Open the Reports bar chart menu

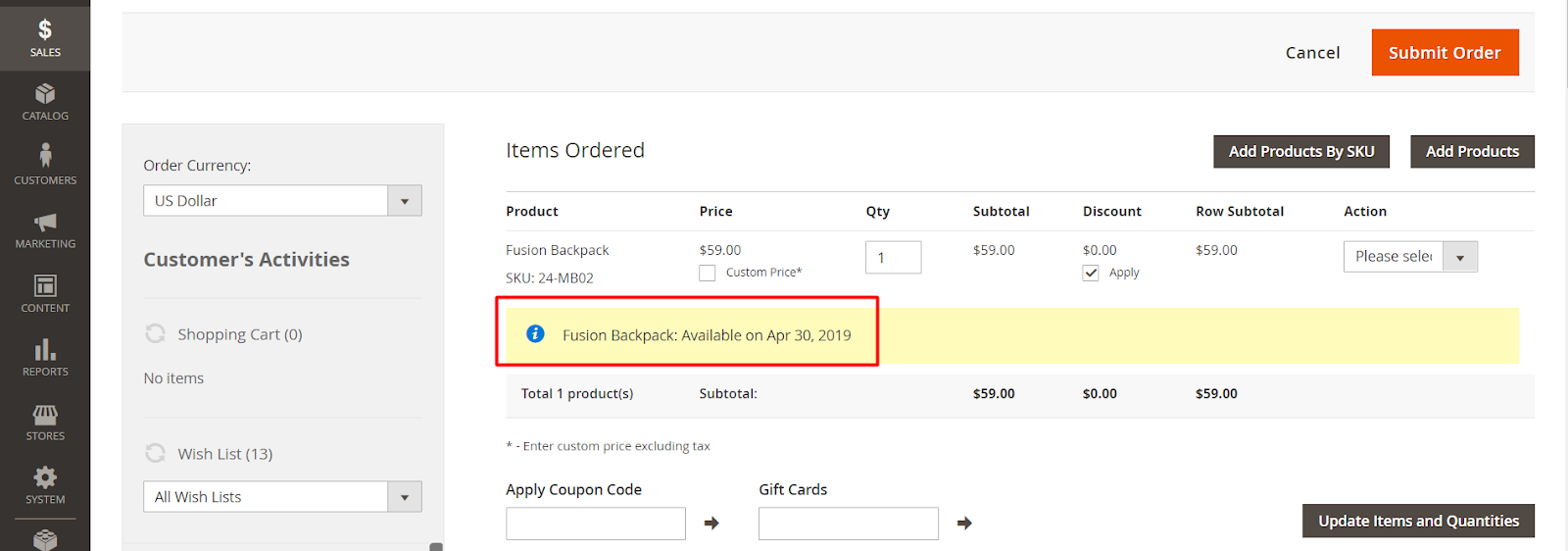click(x=45, y=357)
